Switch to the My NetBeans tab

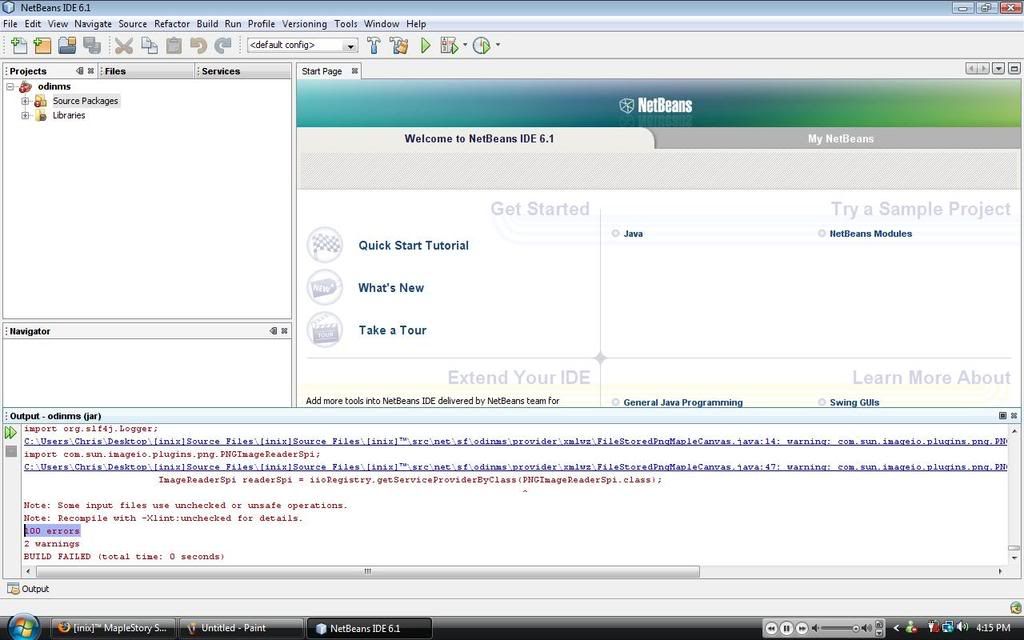[x=839, y=138]
